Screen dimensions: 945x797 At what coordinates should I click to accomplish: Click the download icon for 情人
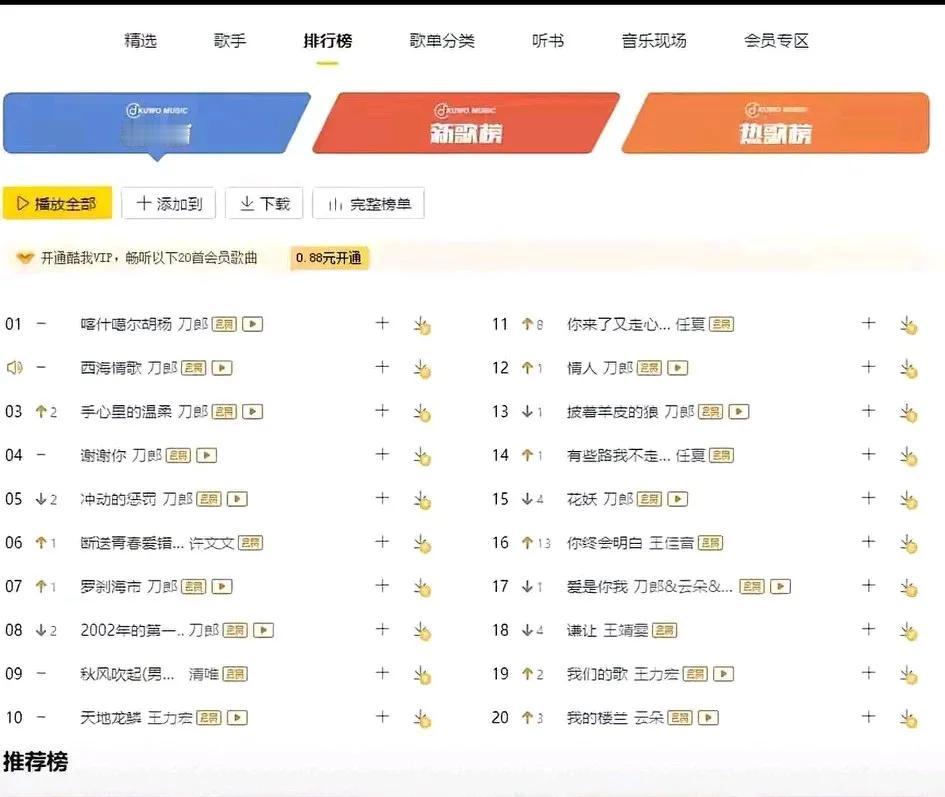click(x=909, y=368)
